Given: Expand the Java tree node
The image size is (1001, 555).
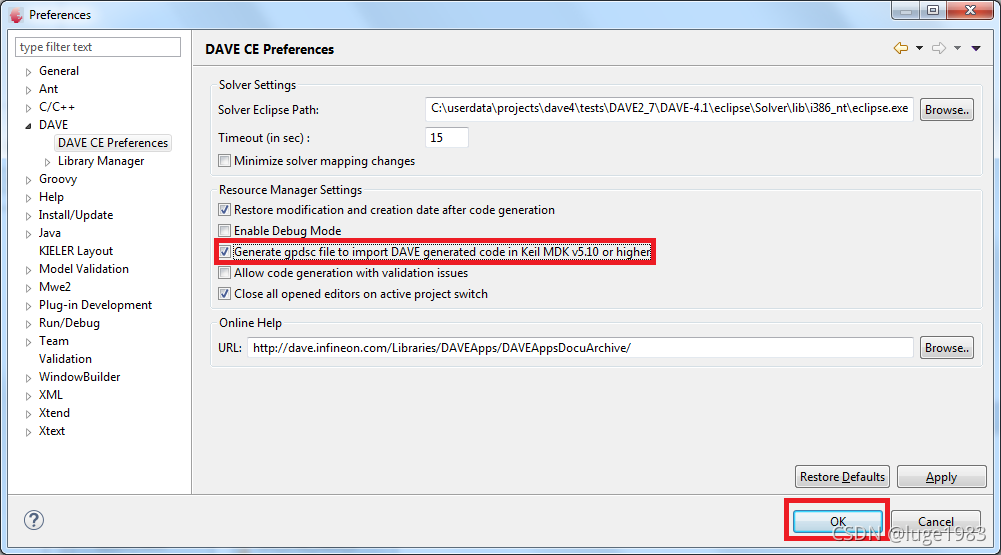Looking at the screenshot, I should (28, 234).
